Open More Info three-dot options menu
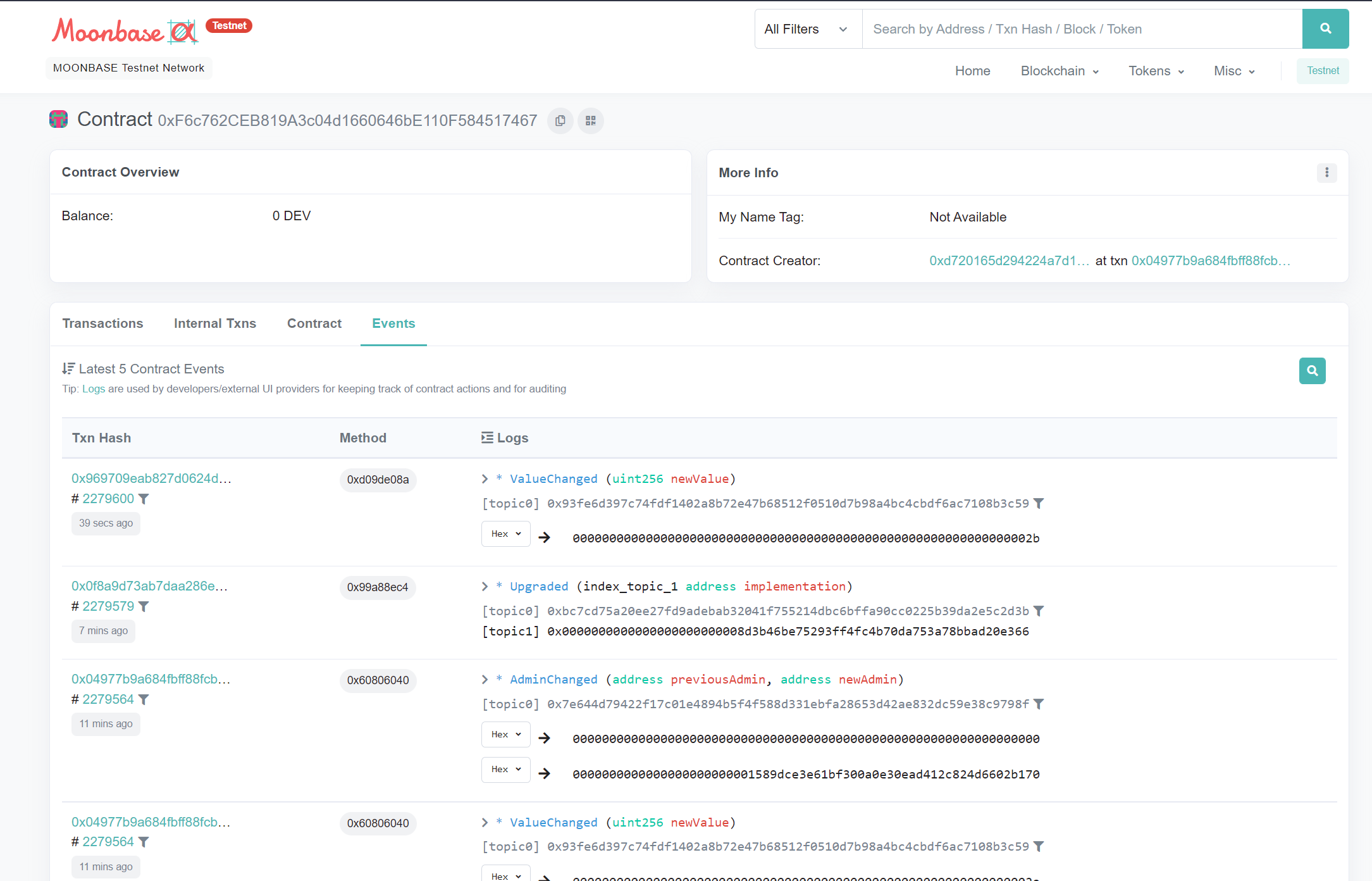 coord(1326,173)
